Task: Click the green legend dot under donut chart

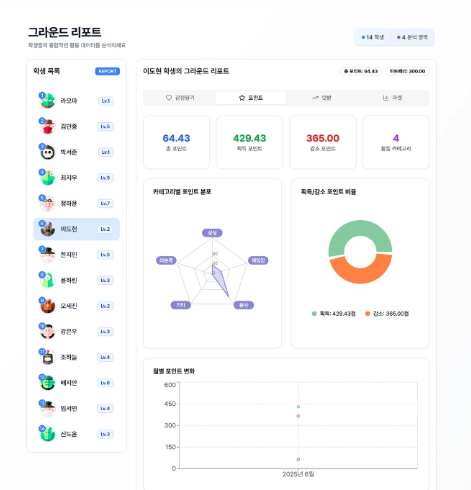Action: pyautogui.click(x=314, y=314)
